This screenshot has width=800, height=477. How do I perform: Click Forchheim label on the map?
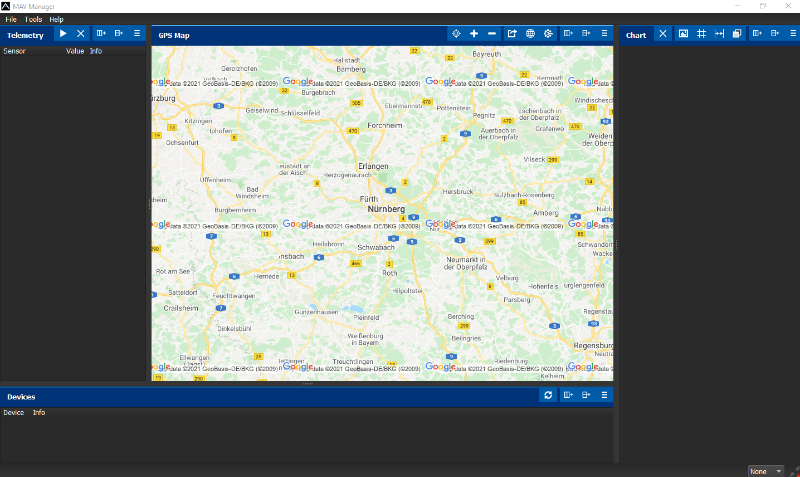pyautogui.click(x=385, y=125)
